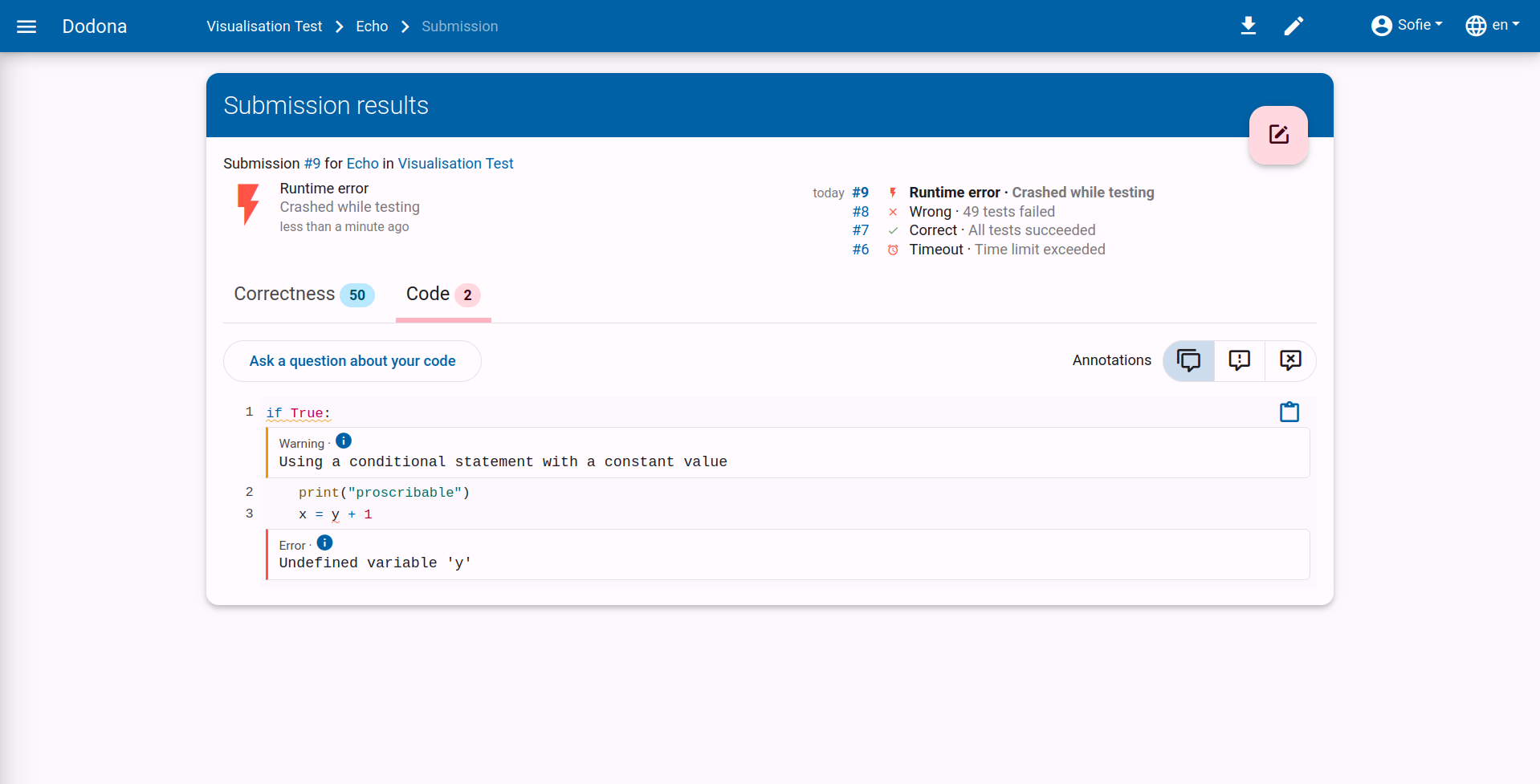This screenshot has width=1540, height=784.
Task: Click the runtime error lightning icon
Action: (248, 205)
